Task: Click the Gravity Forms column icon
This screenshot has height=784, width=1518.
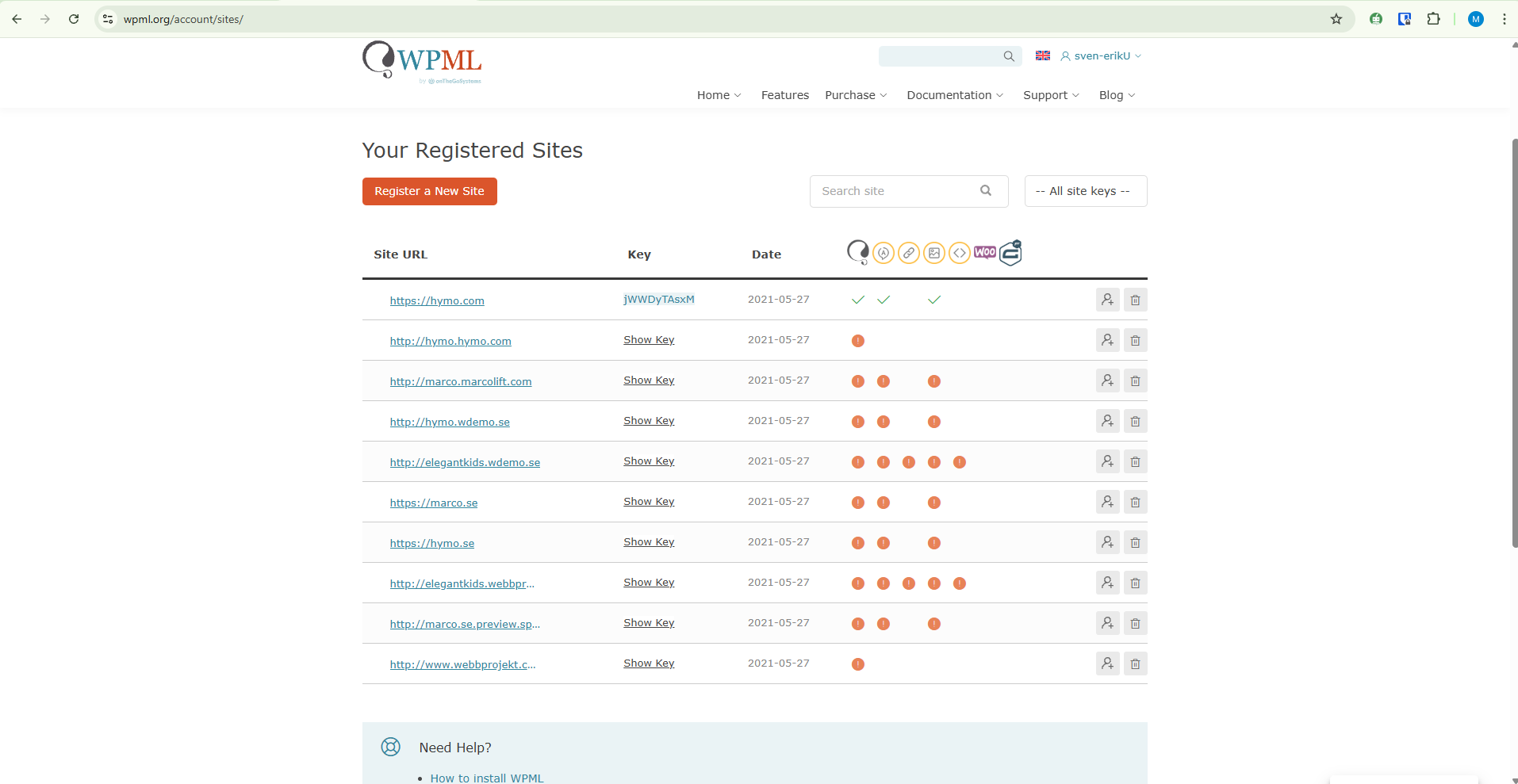Action: coord(1010,253)
